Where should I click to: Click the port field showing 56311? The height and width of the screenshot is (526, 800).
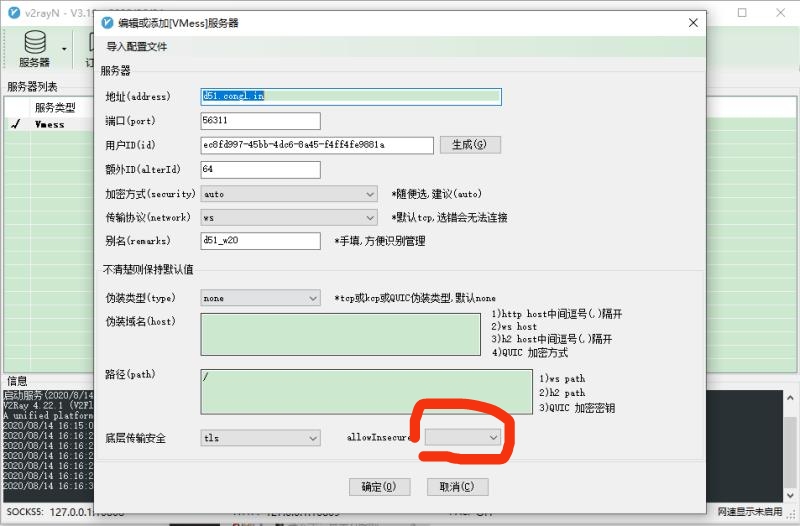tap(260, 121)
